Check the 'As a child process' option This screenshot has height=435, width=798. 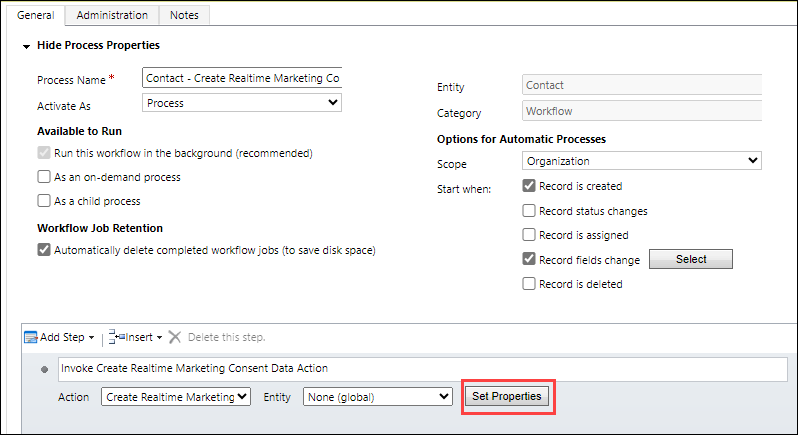(44, 200)
